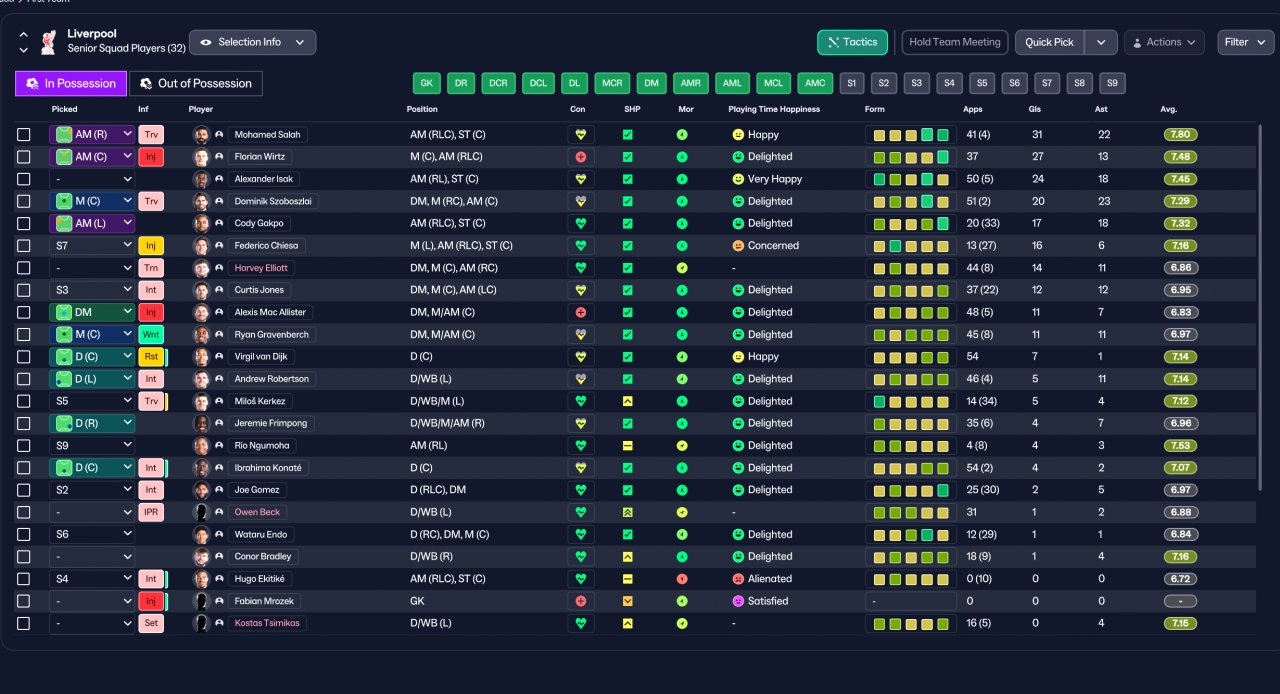Image resolution: width=1280 pixels, height=694 pixels.
Task: Tick the checkbox for Mohamed Salah's row
Action: click(23, 134)
